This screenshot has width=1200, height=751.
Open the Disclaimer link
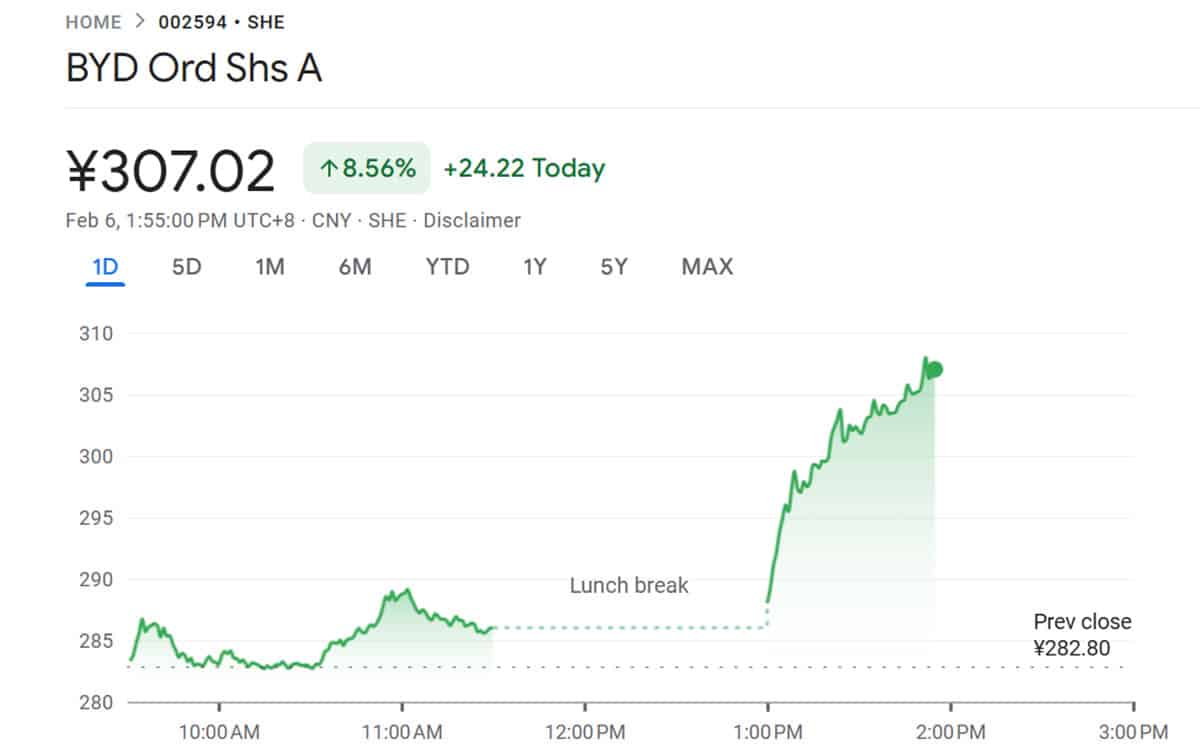[x=471, y=220]
